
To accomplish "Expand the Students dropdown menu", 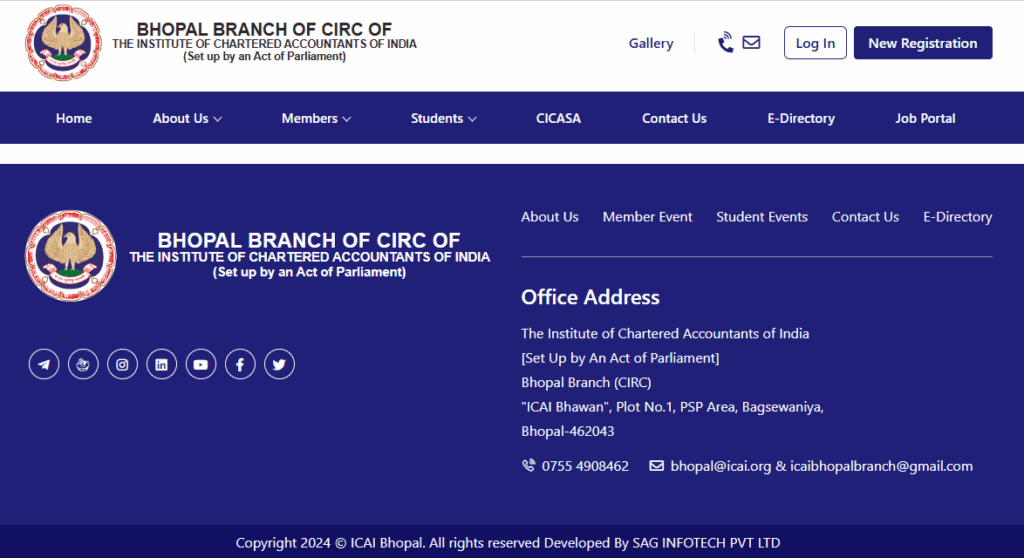I will 443,118.
